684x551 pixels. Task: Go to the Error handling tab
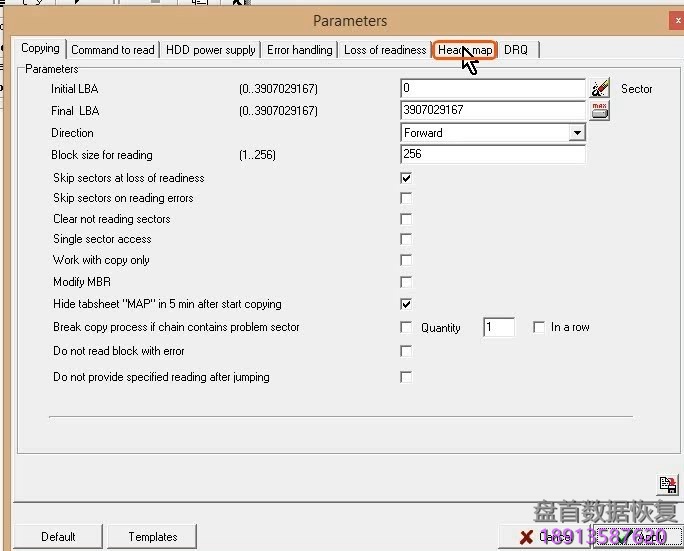[299, 50]
